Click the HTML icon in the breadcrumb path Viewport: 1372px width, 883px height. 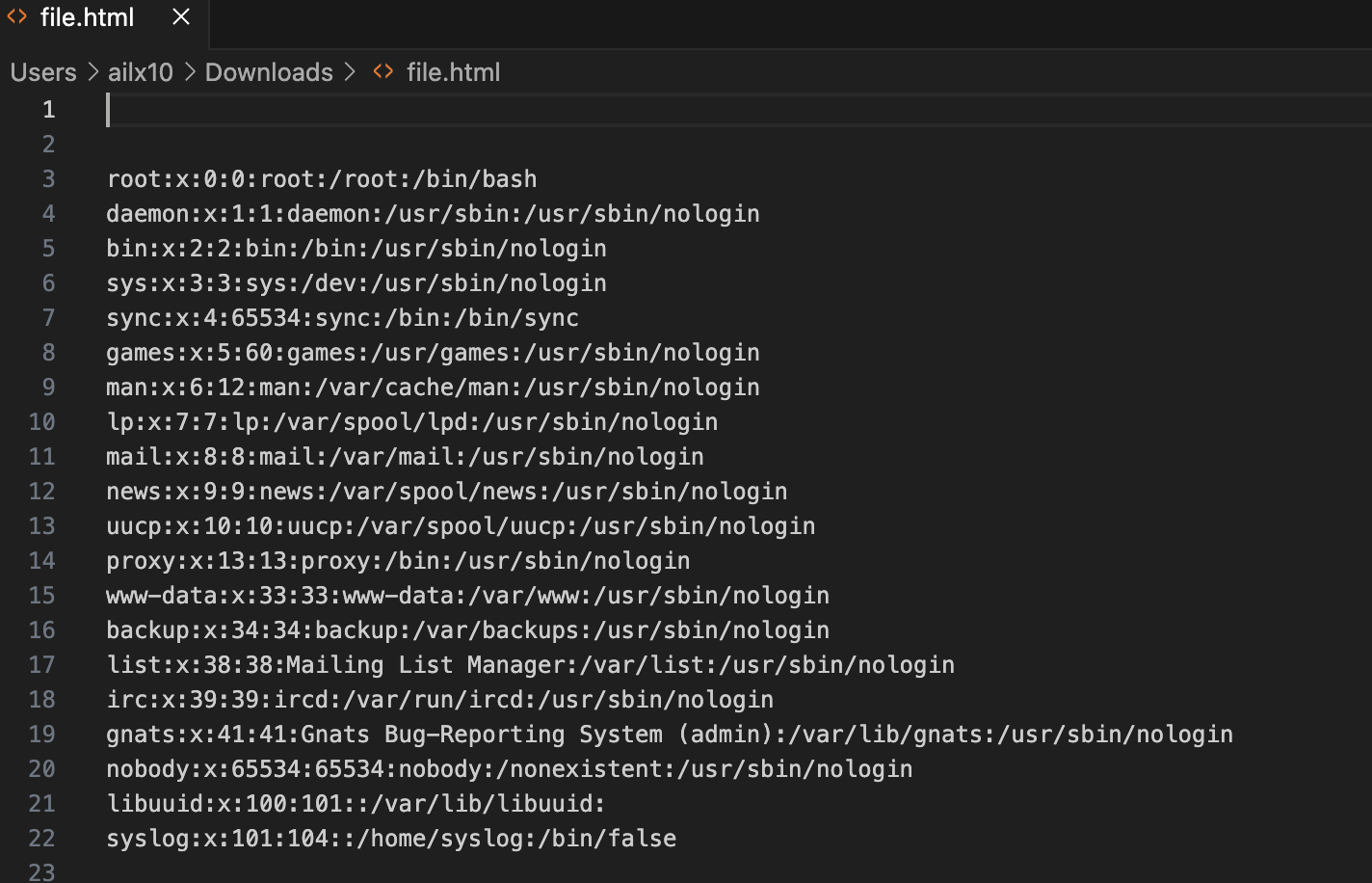coord(383,72)
